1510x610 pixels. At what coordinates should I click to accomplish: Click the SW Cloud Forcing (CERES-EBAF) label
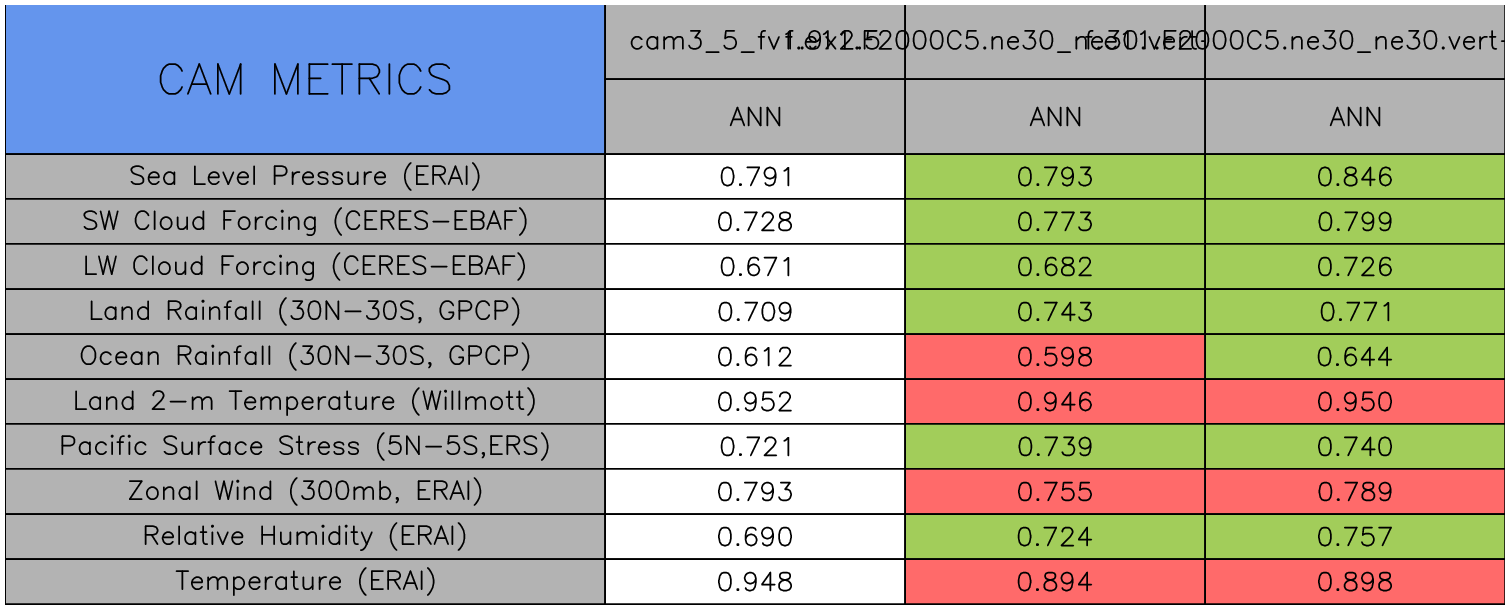(305, 222)
